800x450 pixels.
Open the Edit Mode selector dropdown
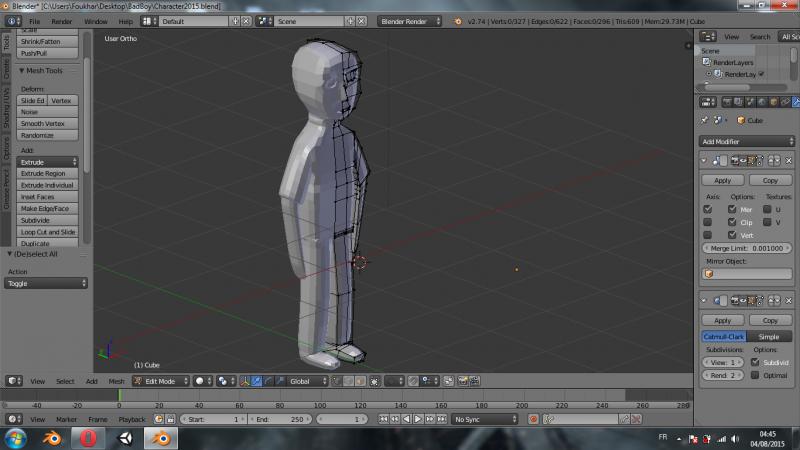(160, 381)
